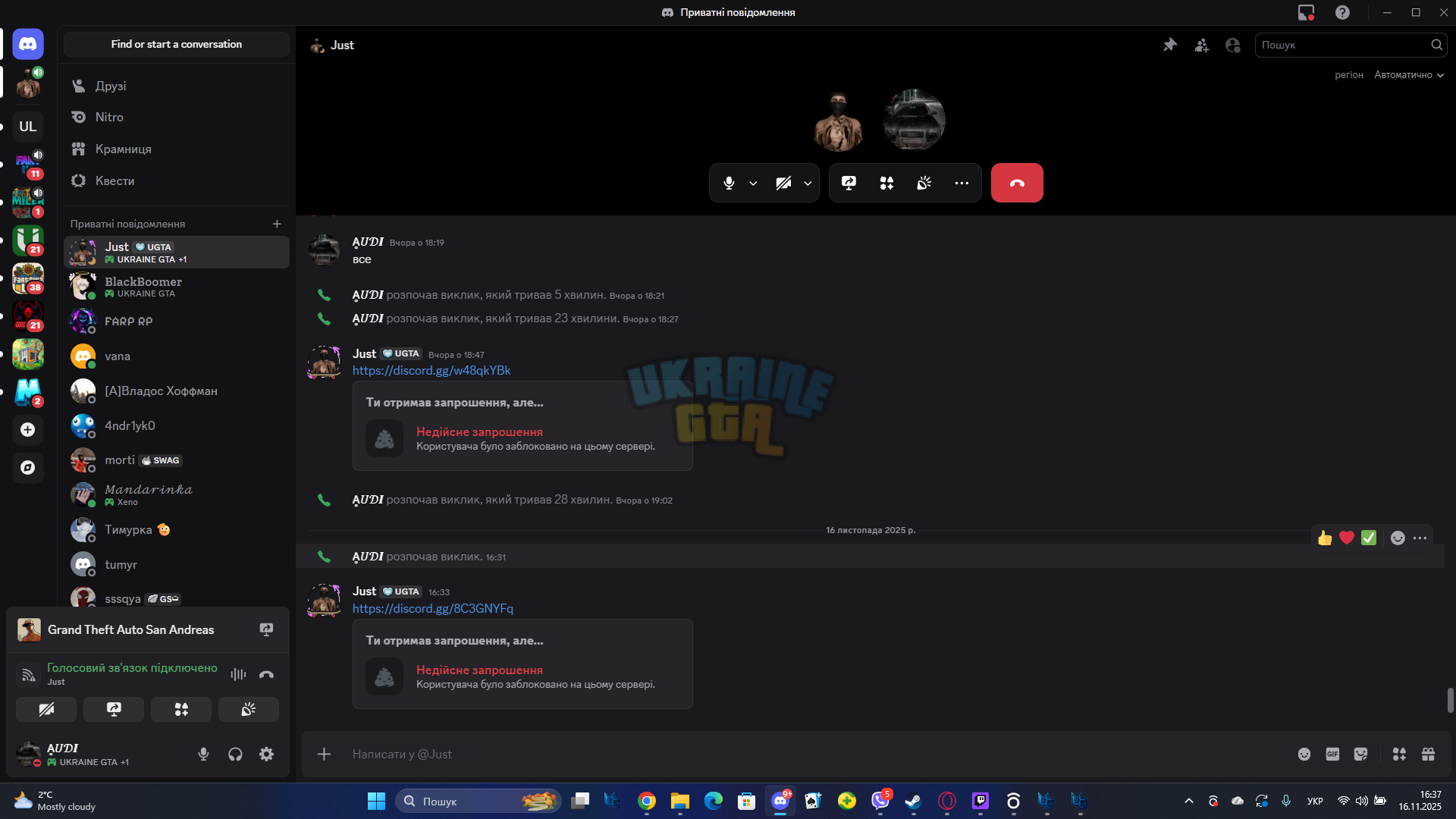Open soundboard from voice panel
The height and width of the screenshot is (819, 1456).
[249, 710]
